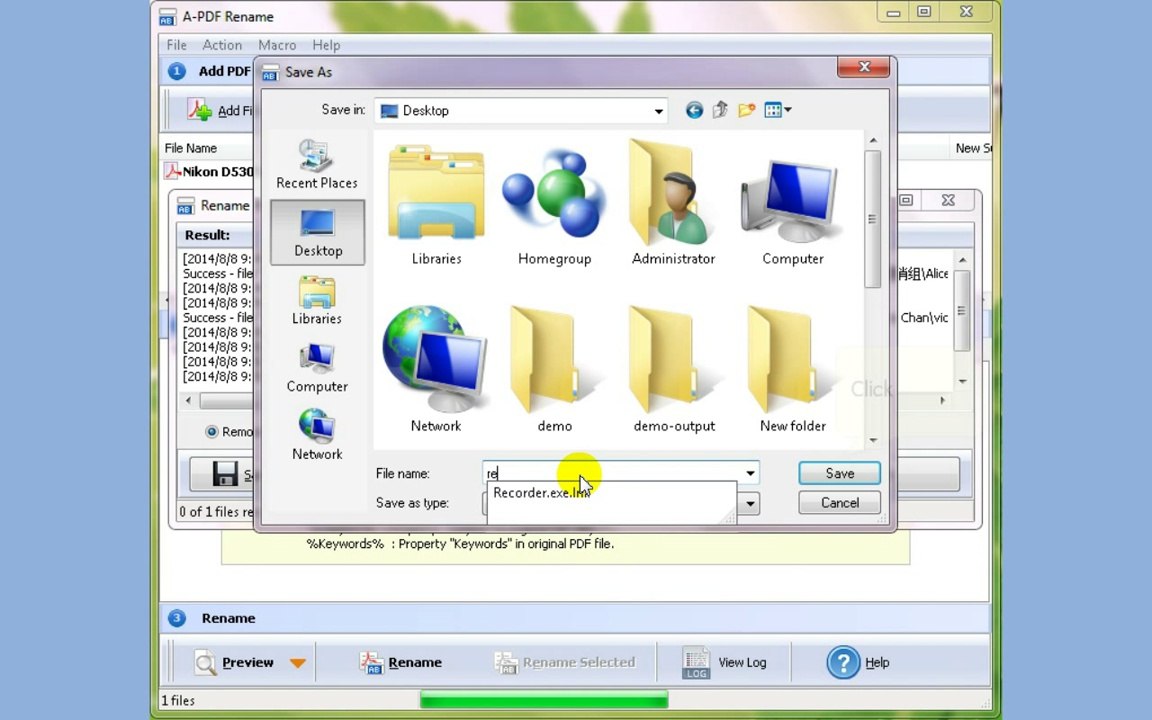Screen dimensions: 1152x720
Task: Select the Nikon D530 PDF file row
Action: (x=209, y=171)
